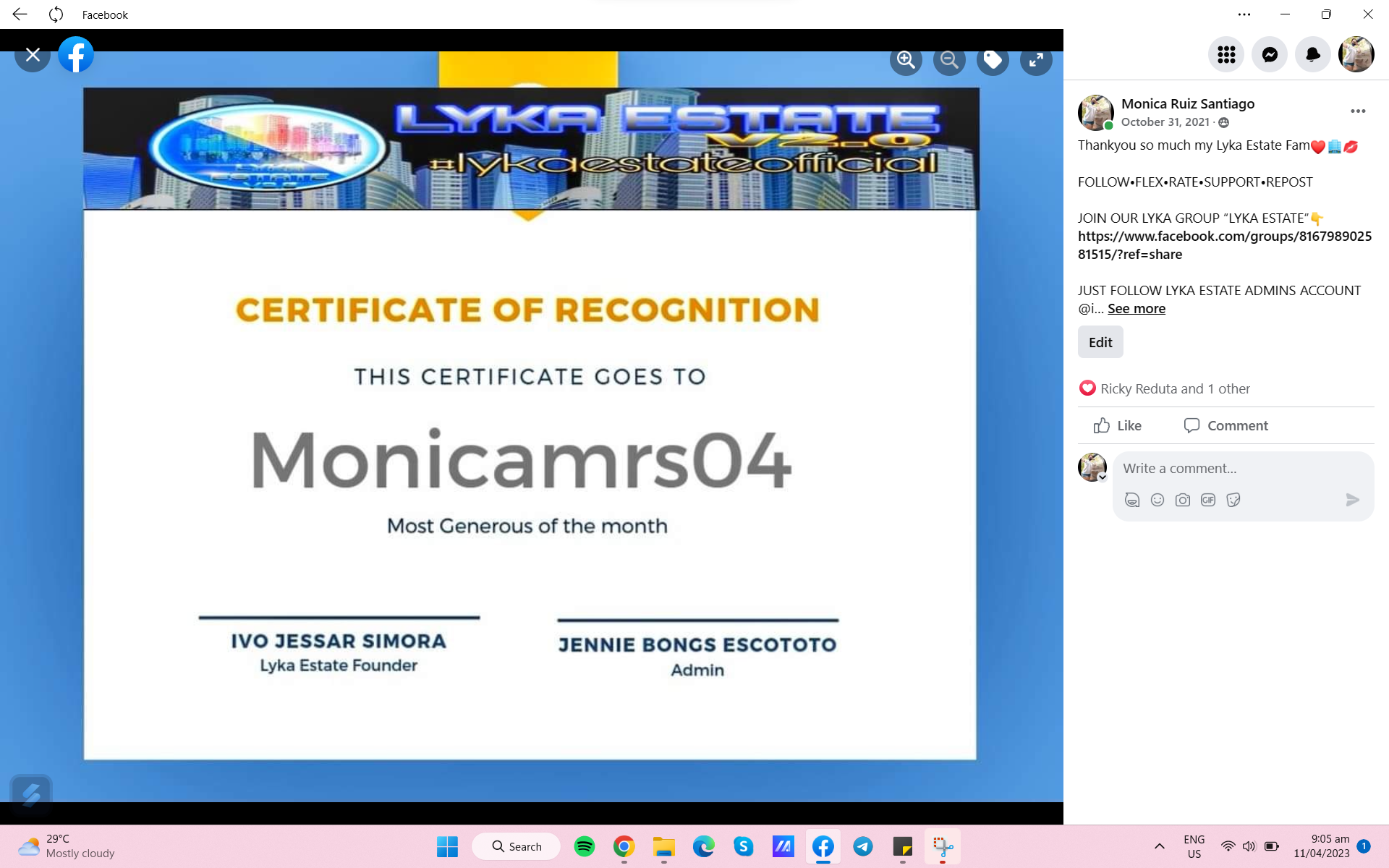Click the taskbar Search box
This screenshot has width=1389, height=868.
(x=516, y=846)
